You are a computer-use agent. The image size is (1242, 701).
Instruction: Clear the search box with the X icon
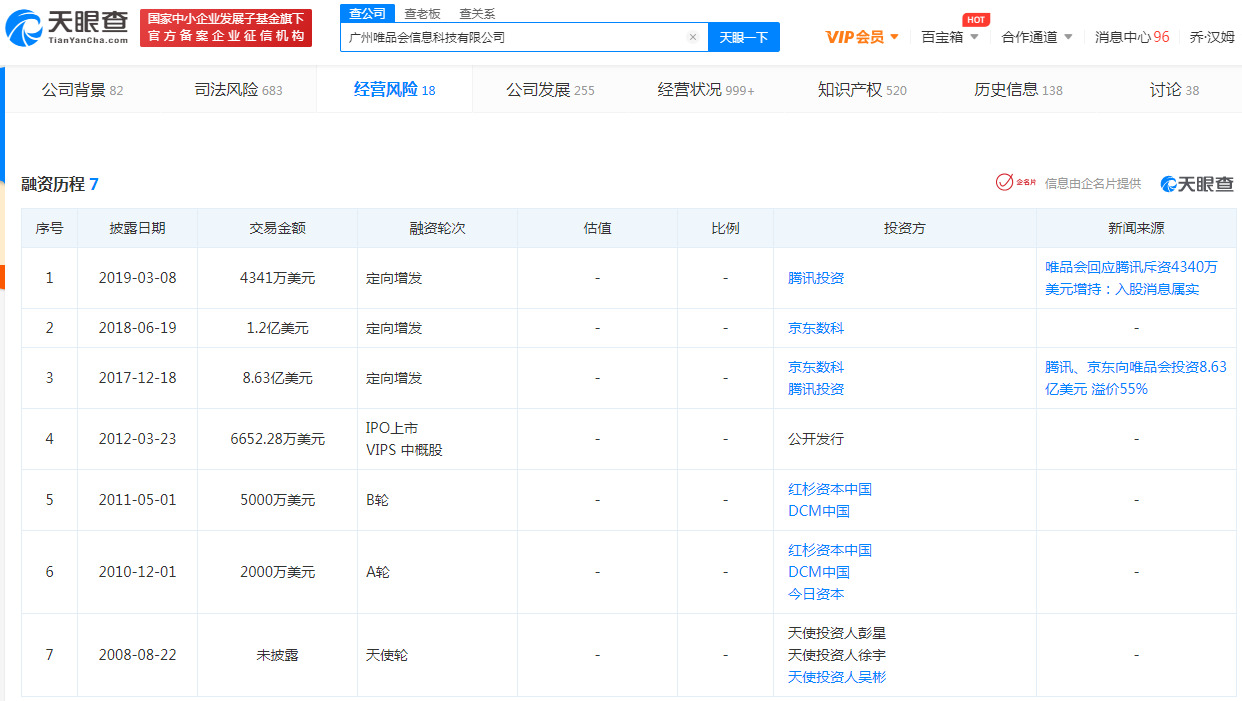[x=693, y=37]
